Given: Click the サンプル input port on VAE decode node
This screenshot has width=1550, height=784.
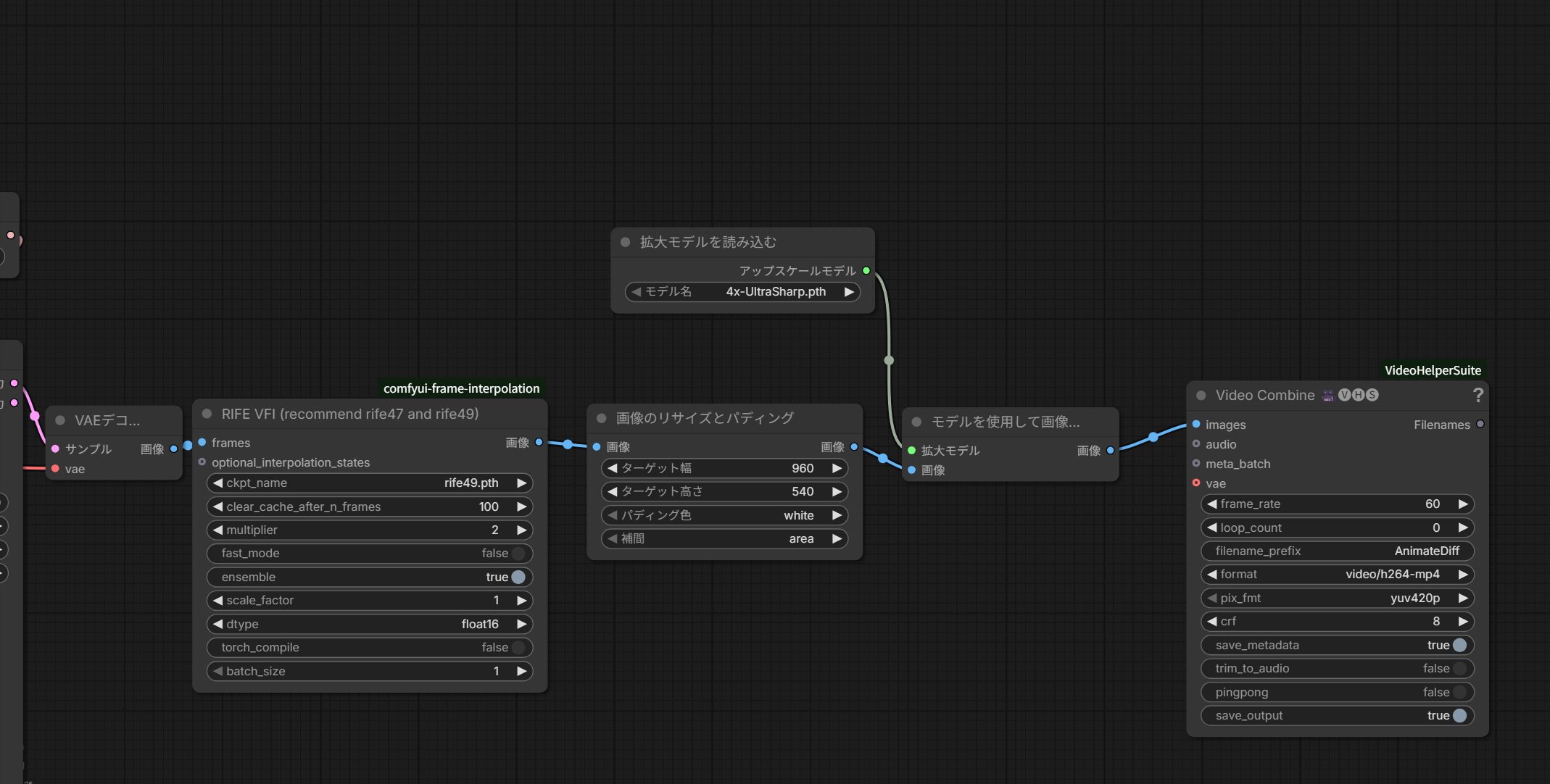Looking at the screenshot, I should click(56, 449).
